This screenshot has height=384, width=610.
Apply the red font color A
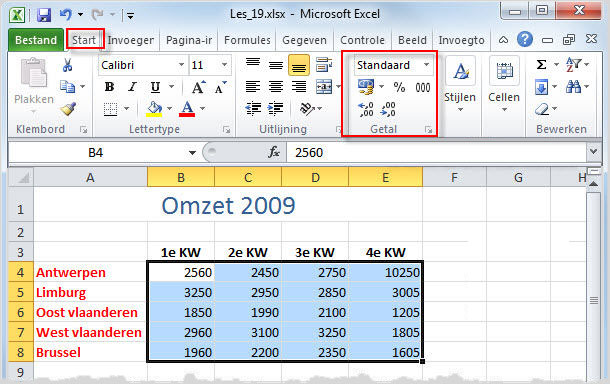click(187, 109)
